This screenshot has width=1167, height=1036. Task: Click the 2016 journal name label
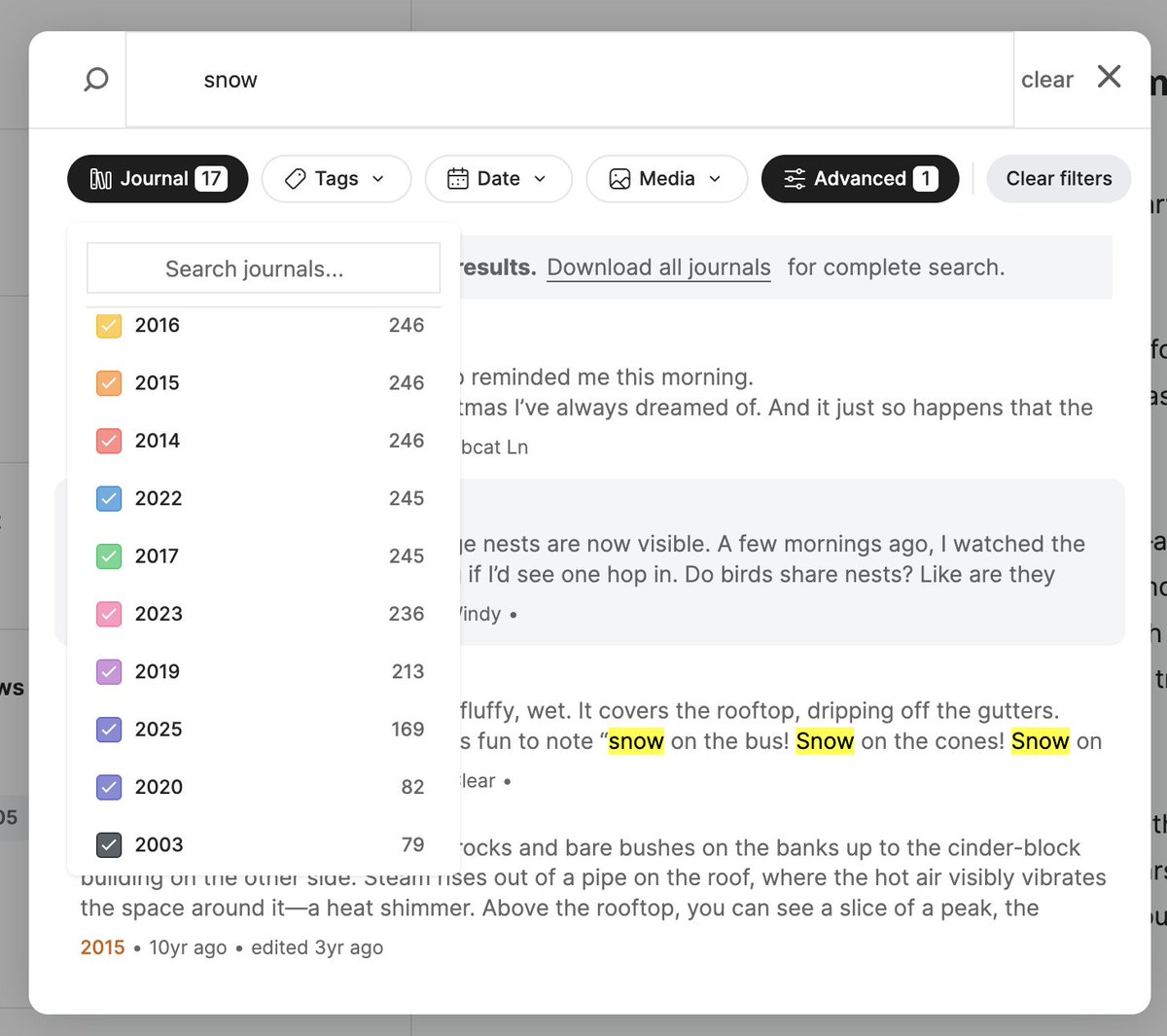(158, 325)
